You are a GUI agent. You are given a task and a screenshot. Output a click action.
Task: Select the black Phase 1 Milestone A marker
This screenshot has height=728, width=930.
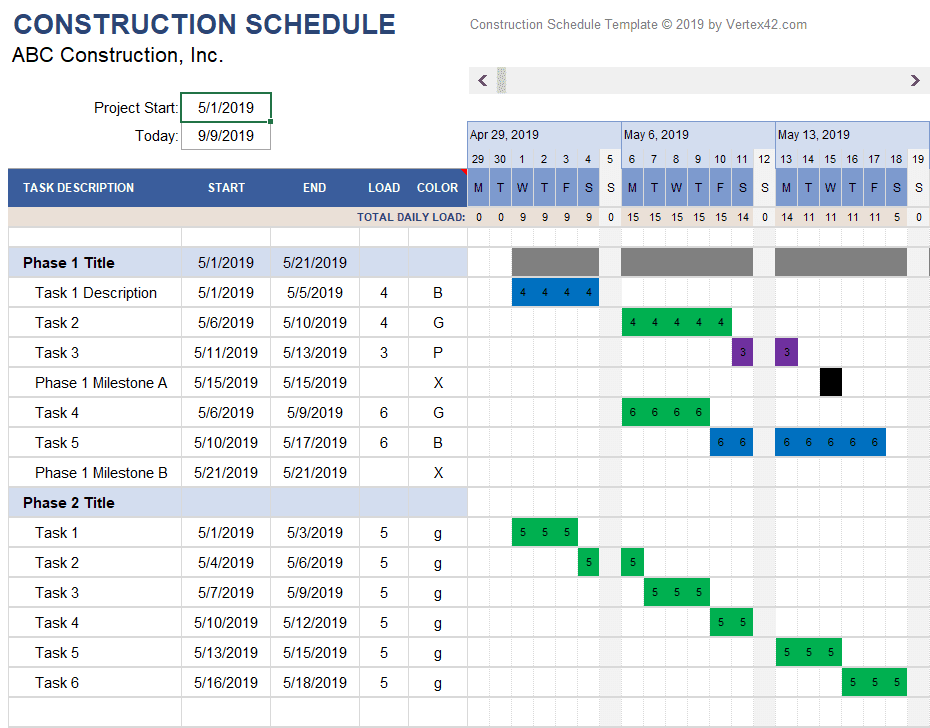[830, 382]
